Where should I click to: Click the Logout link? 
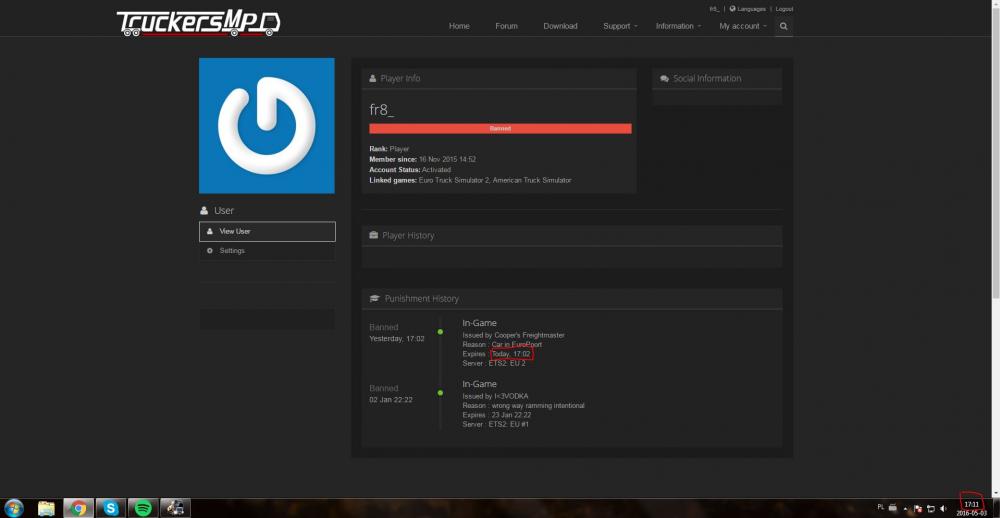[783, 8]
